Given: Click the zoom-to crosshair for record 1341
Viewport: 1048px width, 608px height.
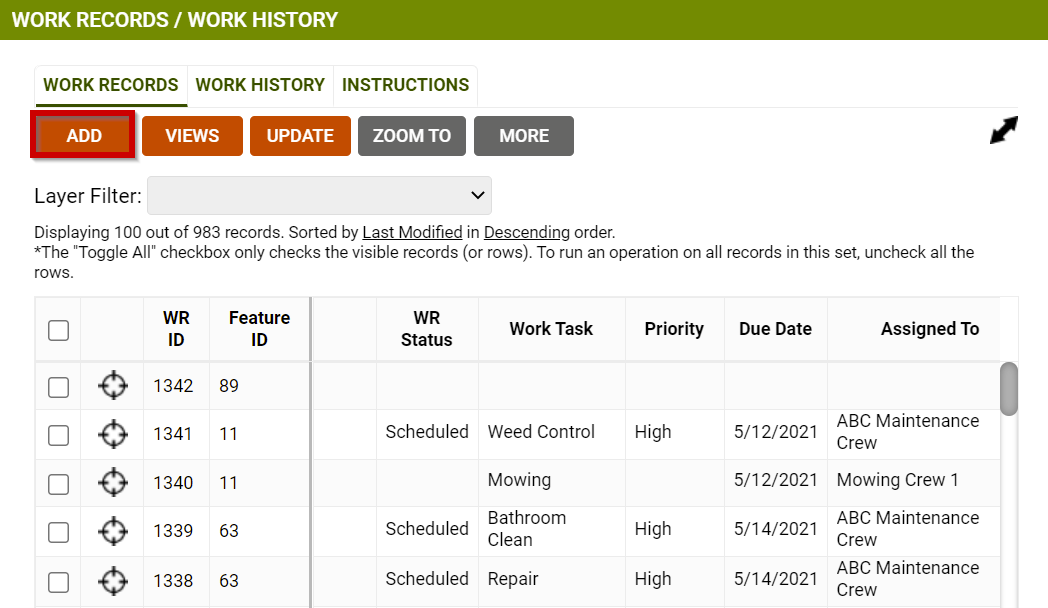Looking at the screenshot, I should [x=112, y=433].
